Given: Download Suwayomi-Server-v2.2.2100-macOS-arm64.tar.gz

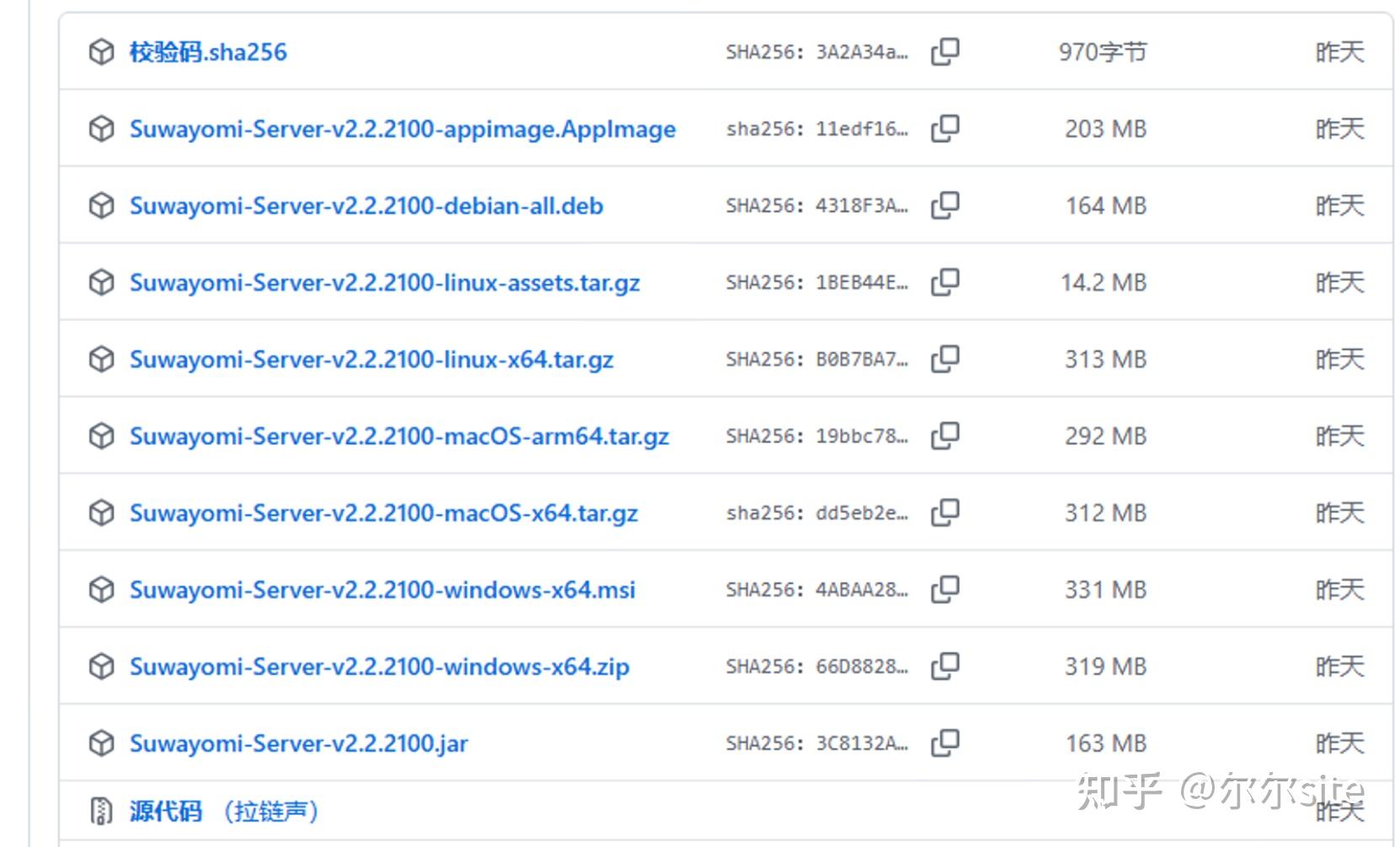Looking at the screenshot, I should [x=399, y=436].
